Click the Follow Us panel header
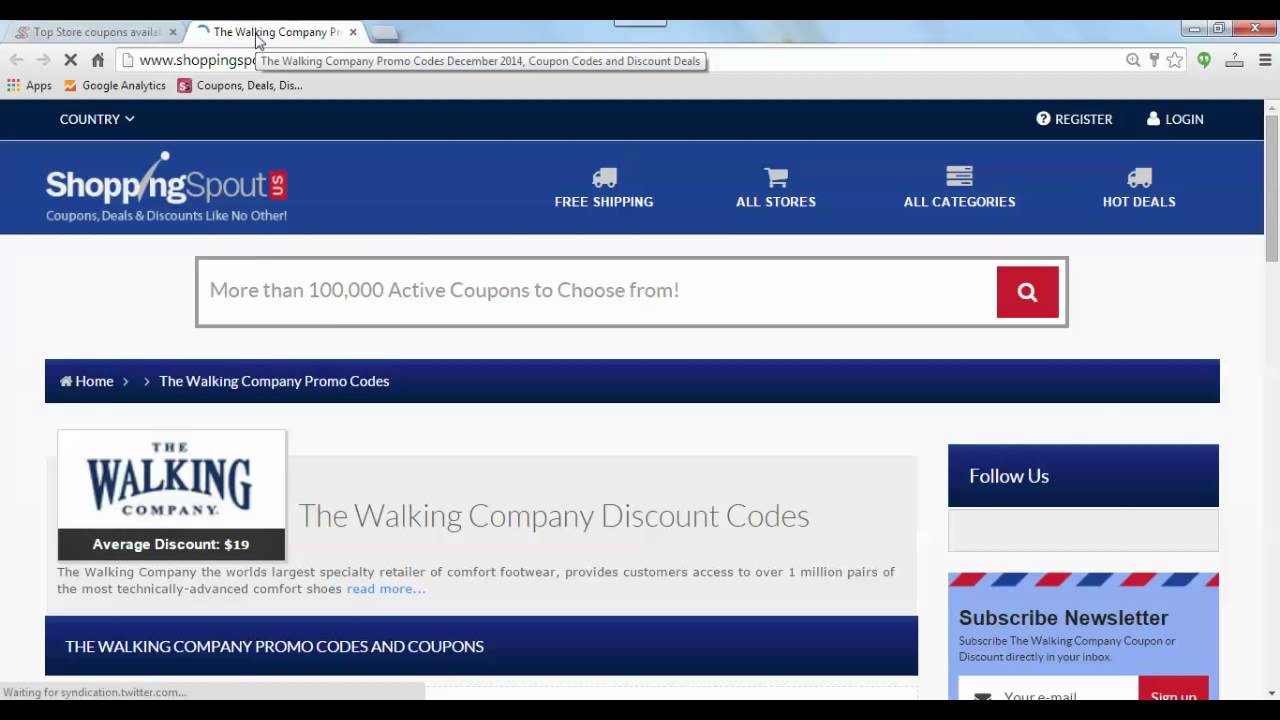1280x720 pixels. click(1083, 476)
